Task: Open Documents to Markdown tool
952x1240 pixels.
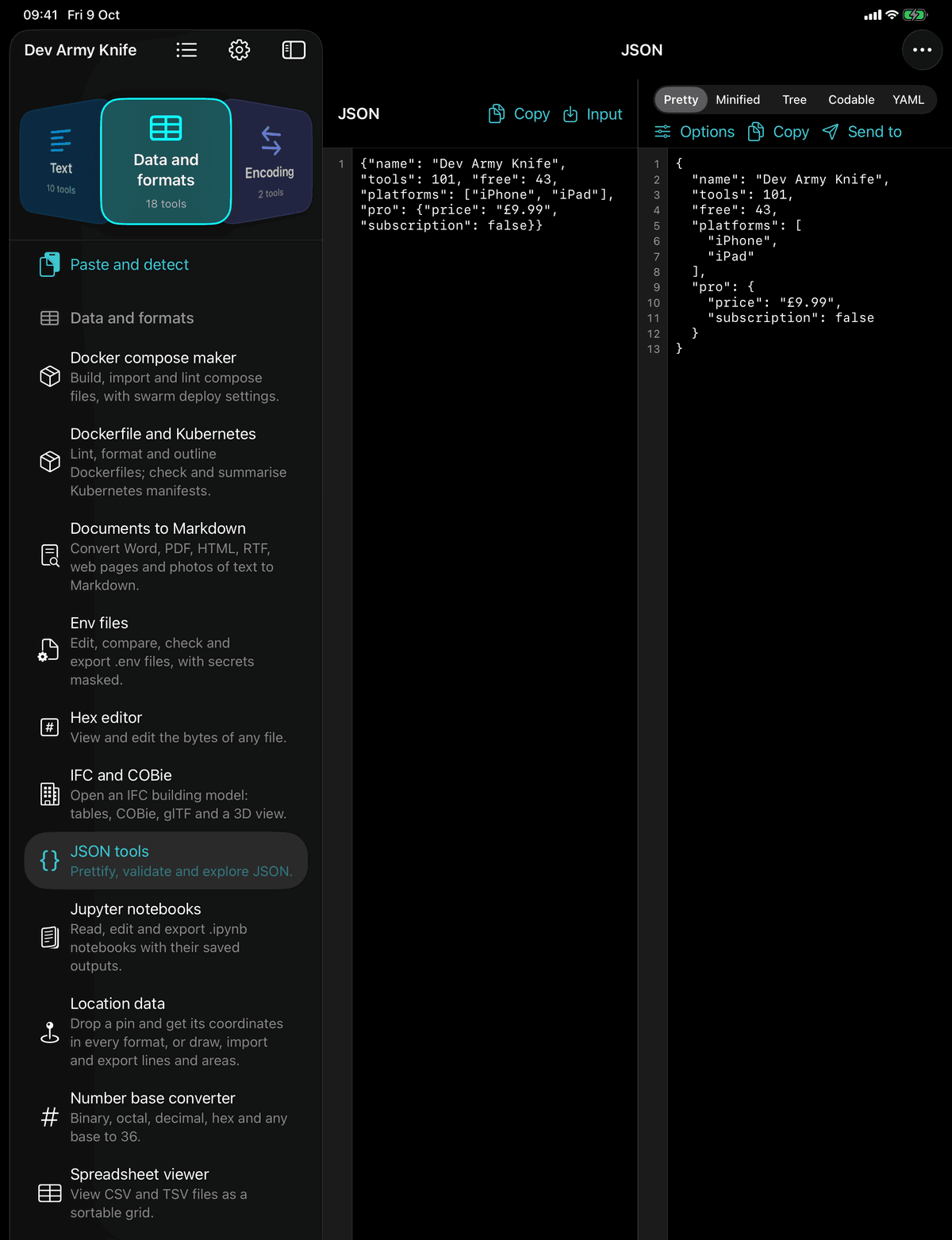Action: tap(166, 556)
